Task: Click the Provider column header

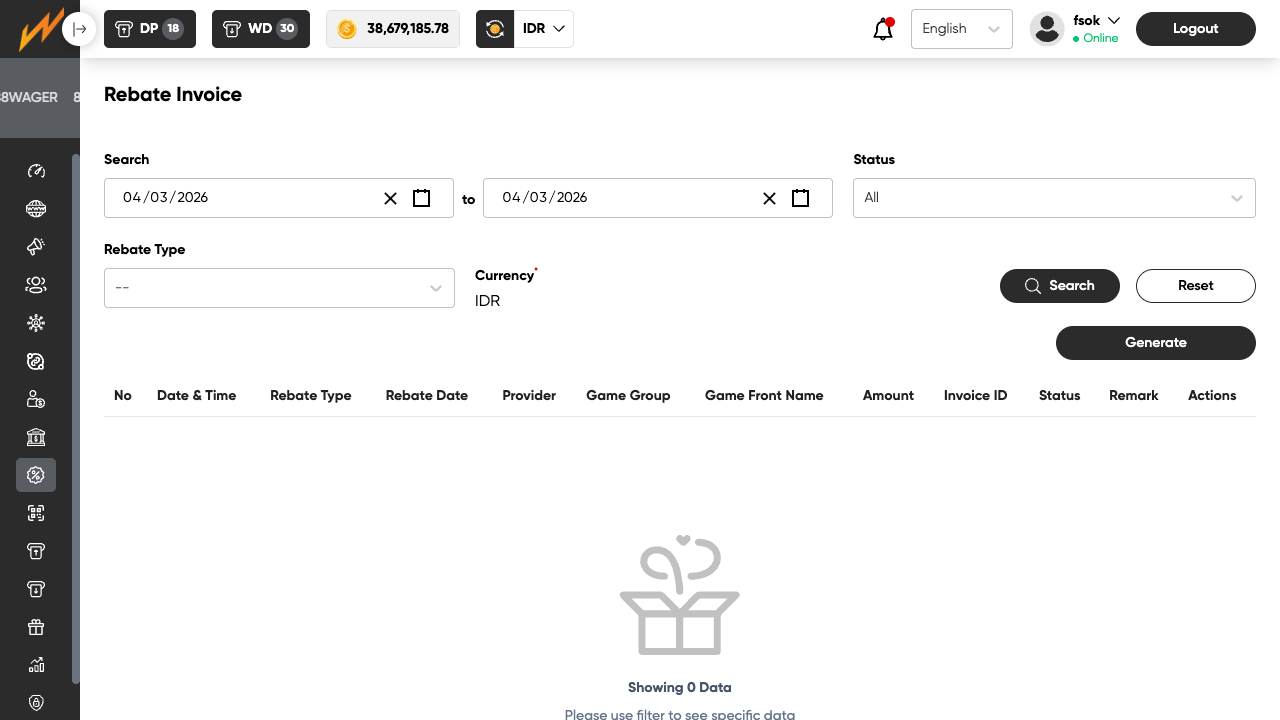Action: [x=529, y=396]
